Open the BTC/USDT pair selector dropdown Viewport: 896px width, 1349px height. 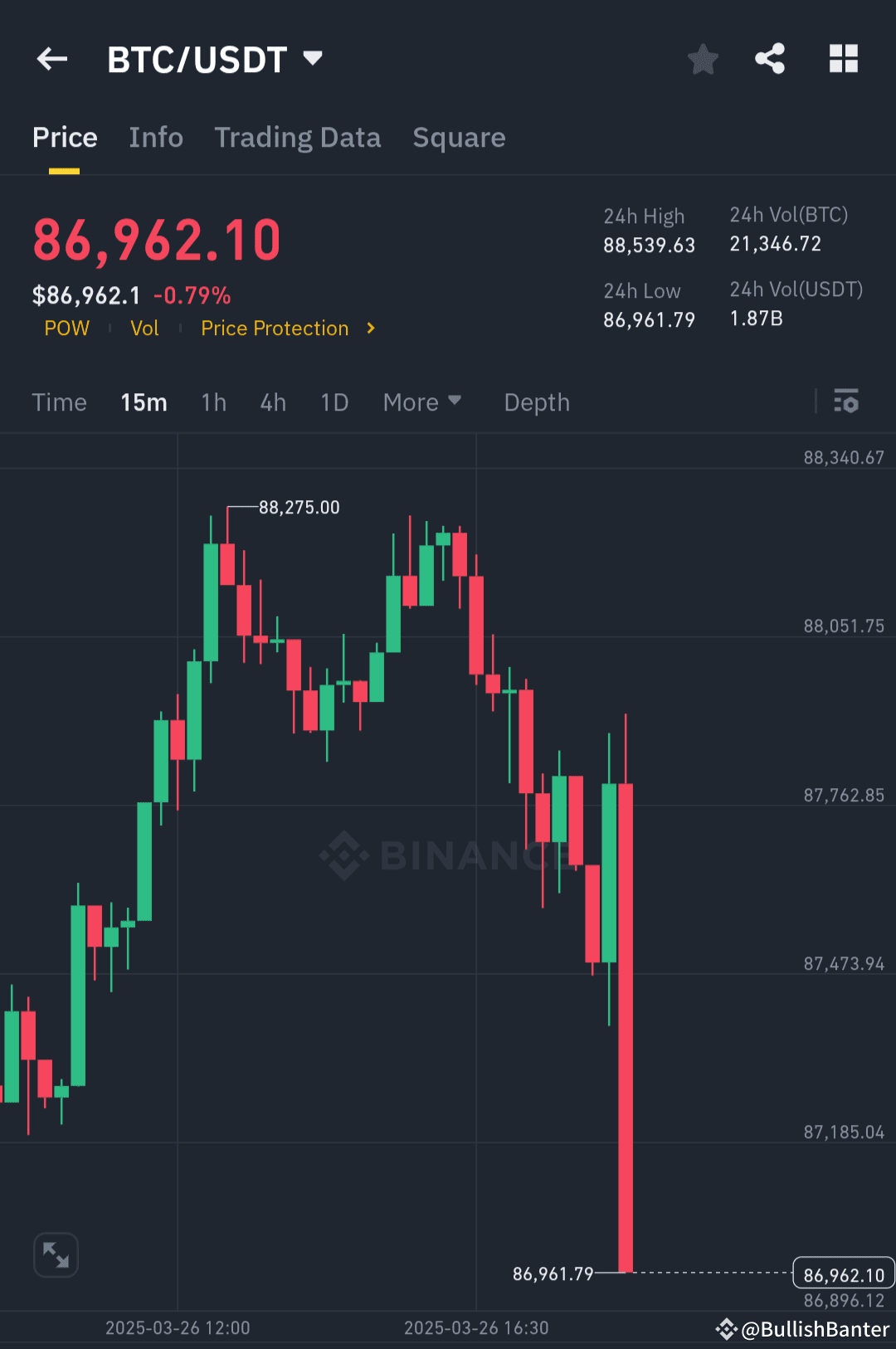click(217, 59)
